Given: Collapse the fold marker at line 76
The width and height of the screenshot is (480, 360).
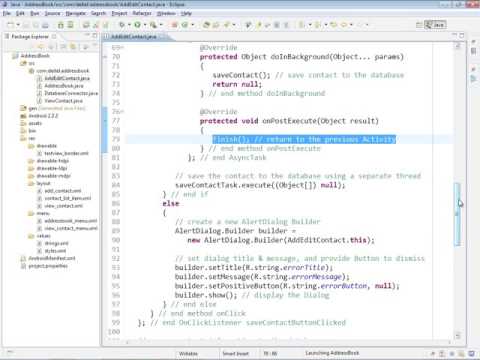Looking at the screenshot, I should pos(122,112).
